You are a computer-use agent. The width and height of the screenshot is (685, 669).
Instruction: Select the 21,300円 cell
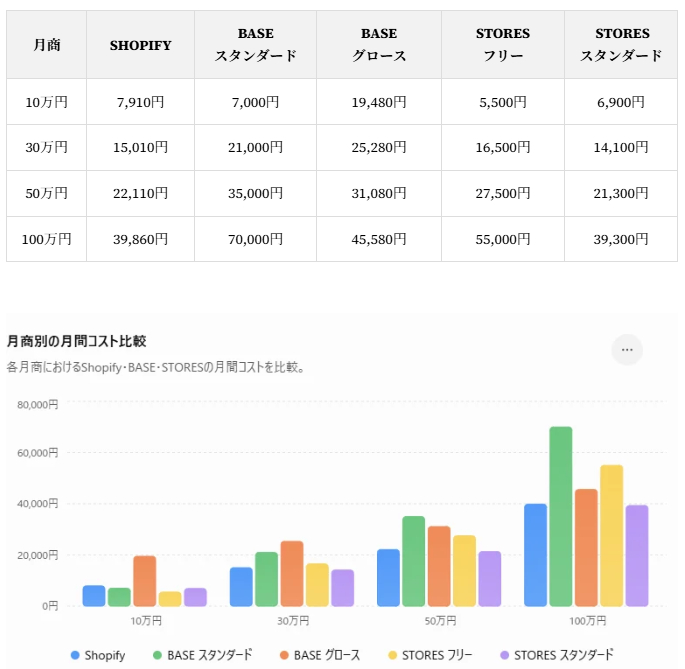[x=621, y=193]
